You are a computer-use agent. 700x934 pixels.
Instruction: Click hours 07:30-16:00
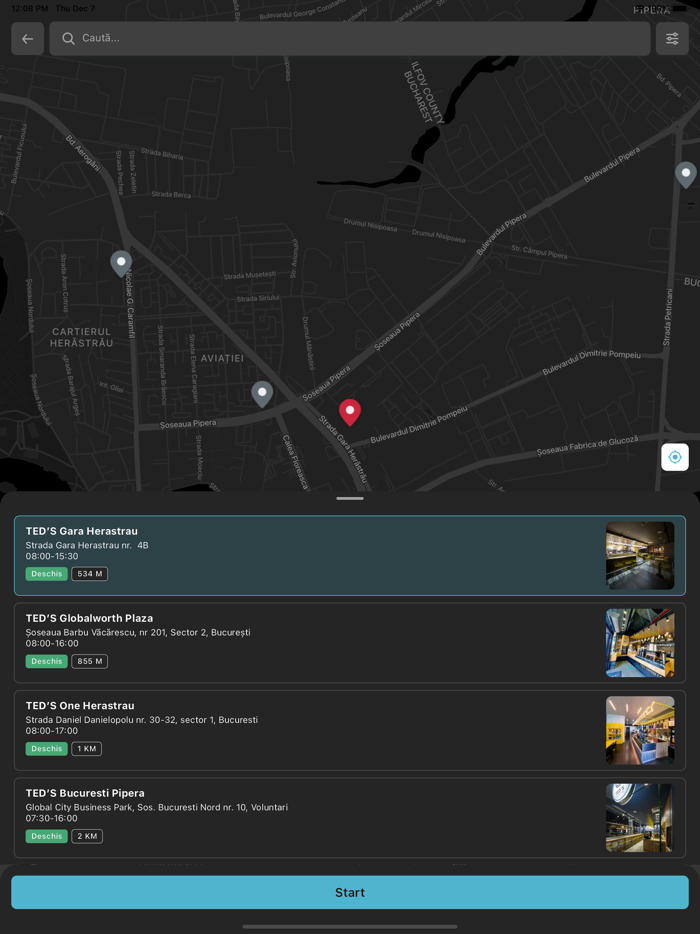tap(52, 818)
